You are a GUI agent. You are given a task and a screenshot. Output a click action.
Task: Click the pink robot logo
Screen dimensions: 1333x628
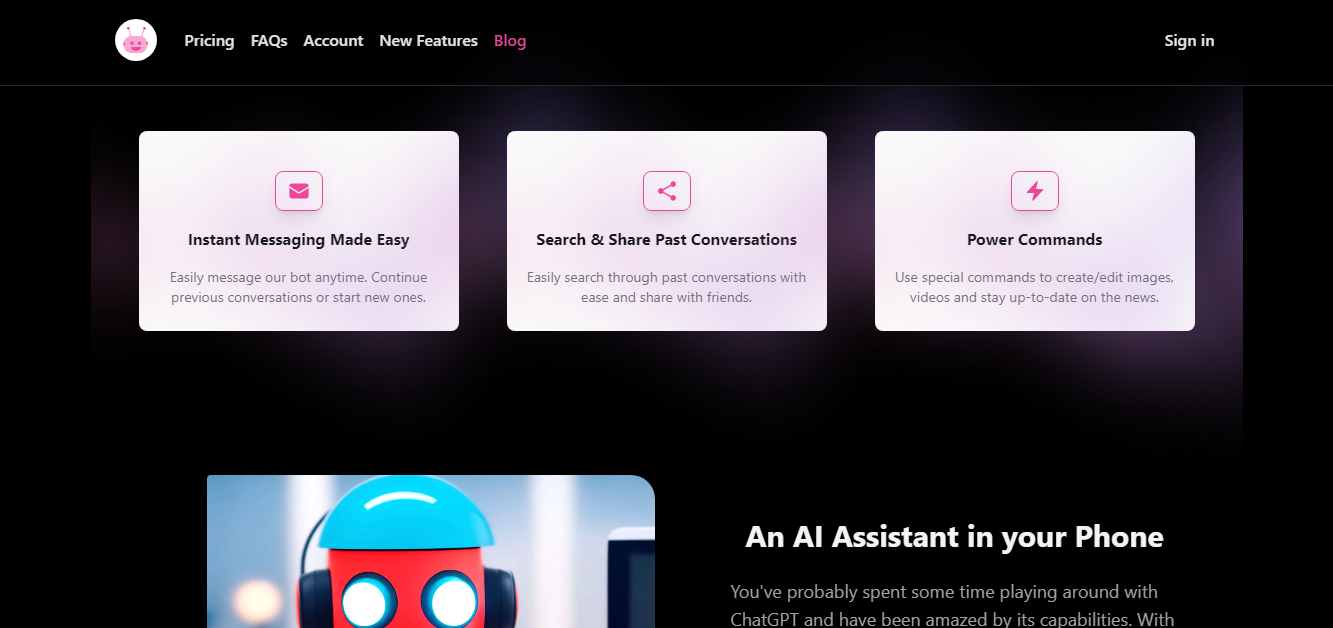(136, 40)
